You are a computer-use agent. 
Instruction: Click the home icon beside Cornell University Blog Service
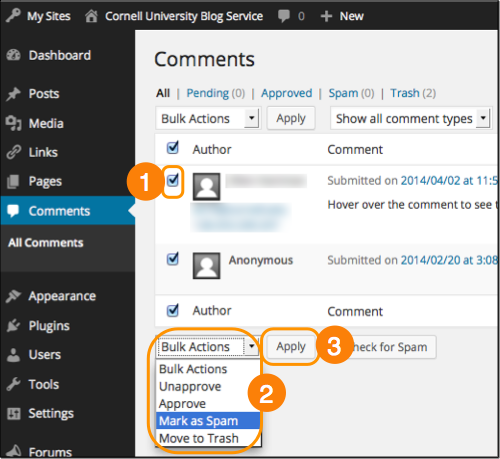click(91, 16)
